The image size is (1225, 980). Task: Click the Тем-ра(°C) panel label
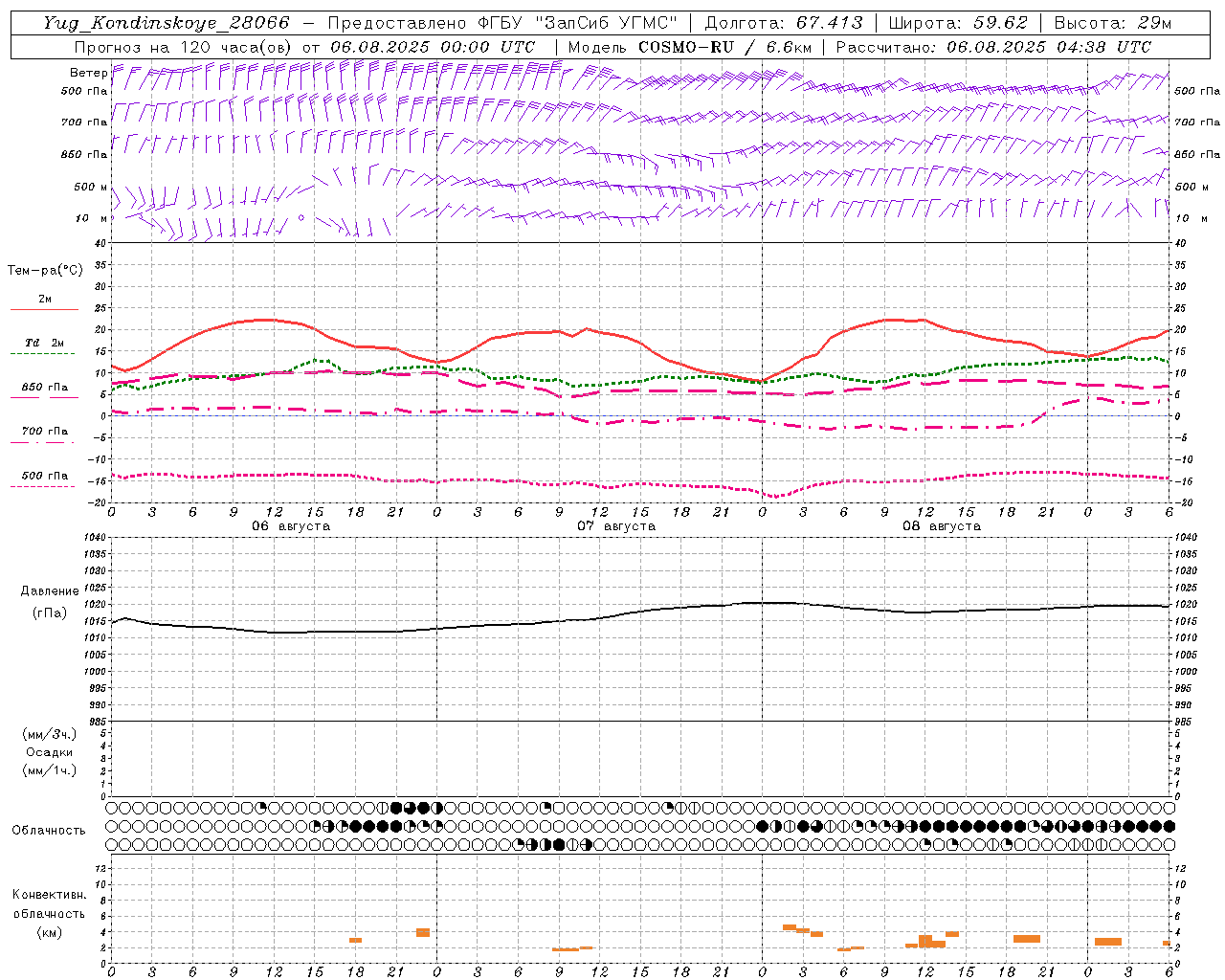click(x=45, y=271)
